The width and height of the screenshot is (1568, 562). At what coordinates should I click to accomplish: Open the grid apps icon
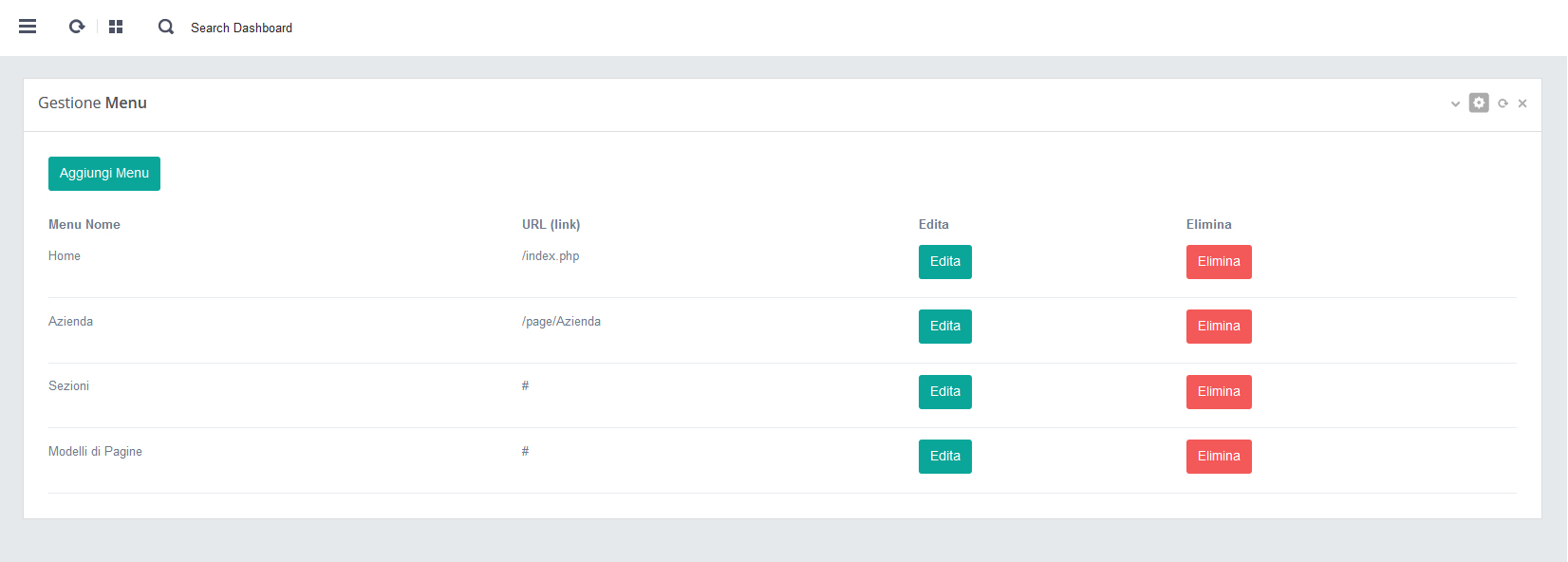(116, 27)
